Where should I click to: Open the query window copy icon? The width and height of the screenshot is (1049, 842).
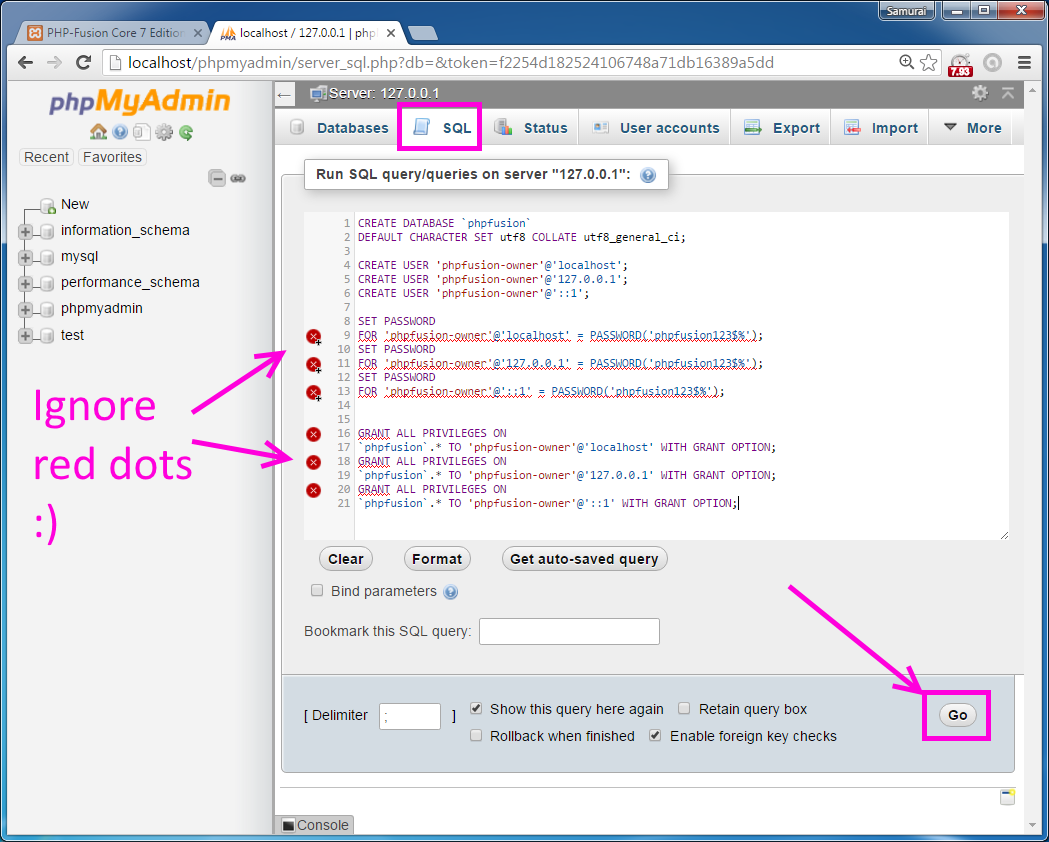(141, 132)
